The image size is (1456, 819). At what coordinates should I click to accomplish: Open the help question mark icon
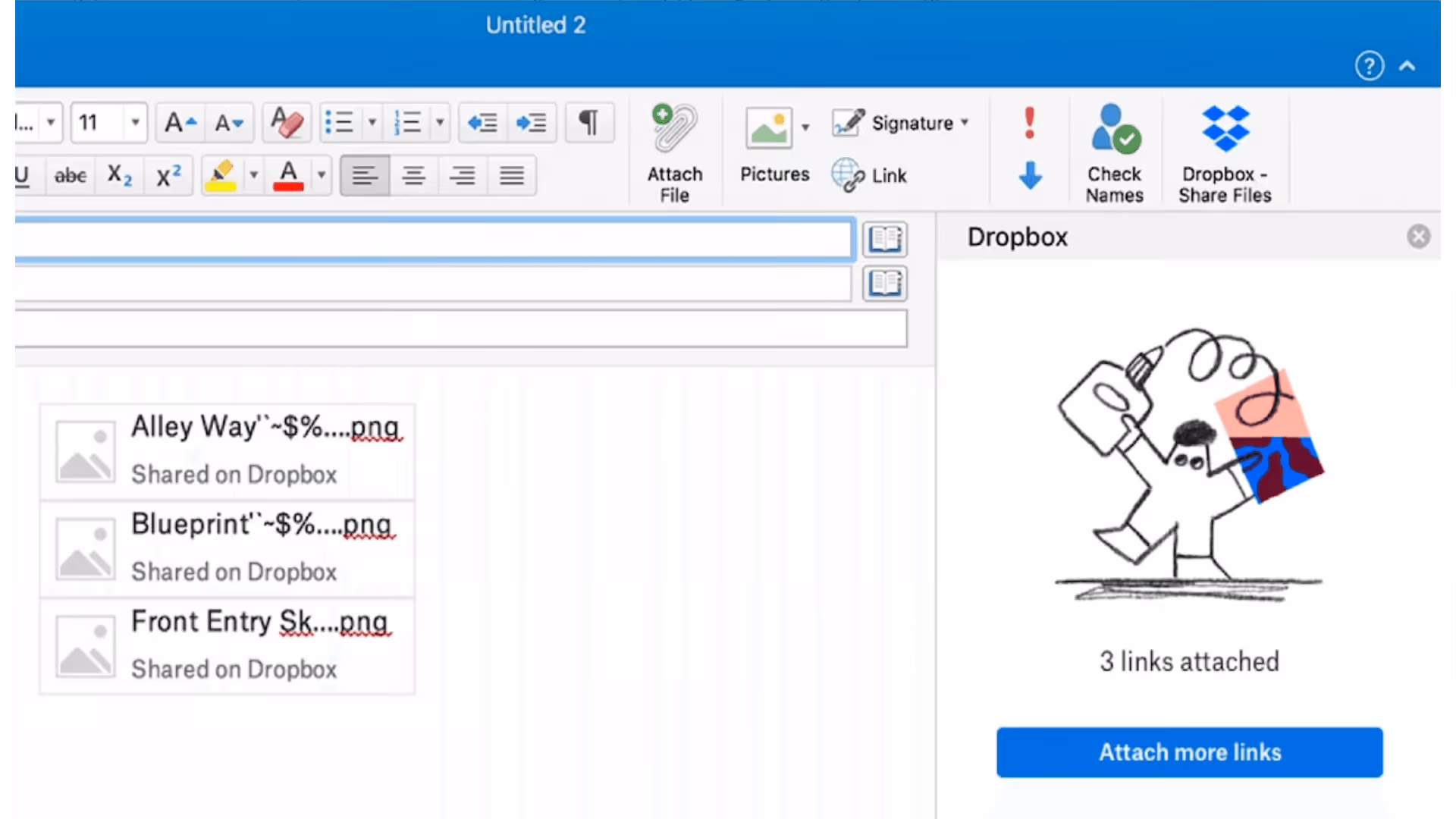pos(1370,66)
